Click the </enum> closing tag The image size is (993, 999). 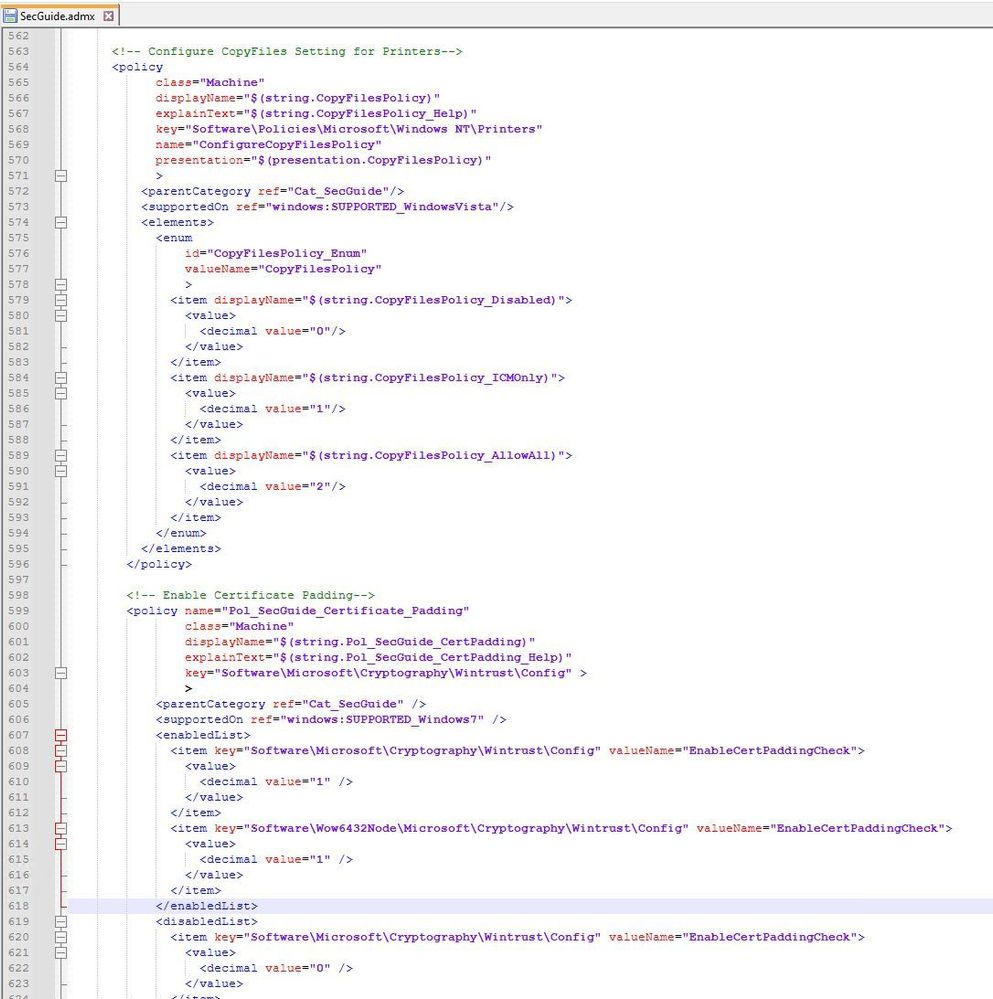pos(181,533)
